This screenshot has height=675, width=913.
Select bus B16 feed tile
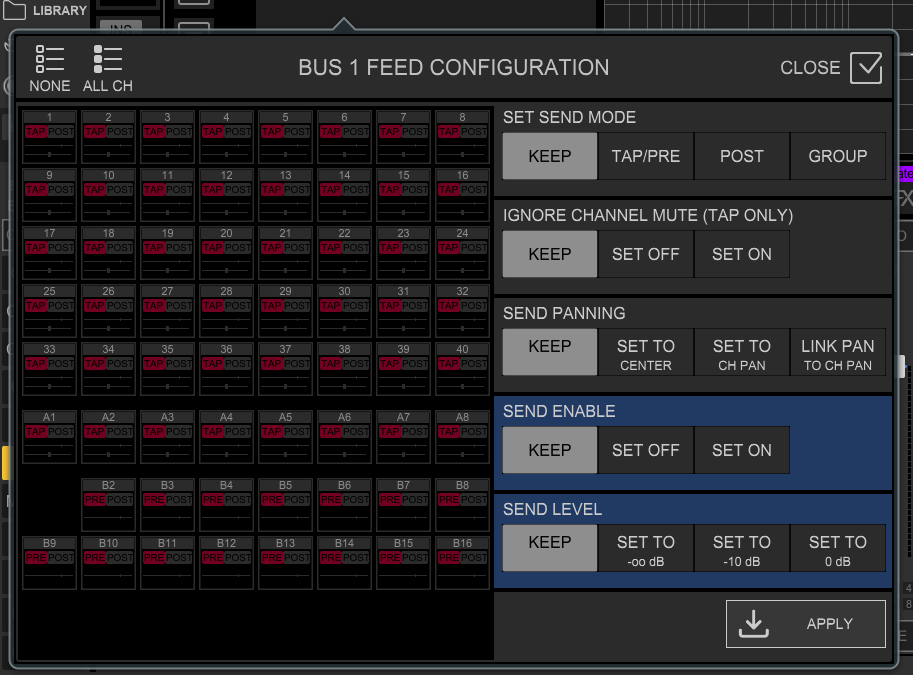point(462,563)
